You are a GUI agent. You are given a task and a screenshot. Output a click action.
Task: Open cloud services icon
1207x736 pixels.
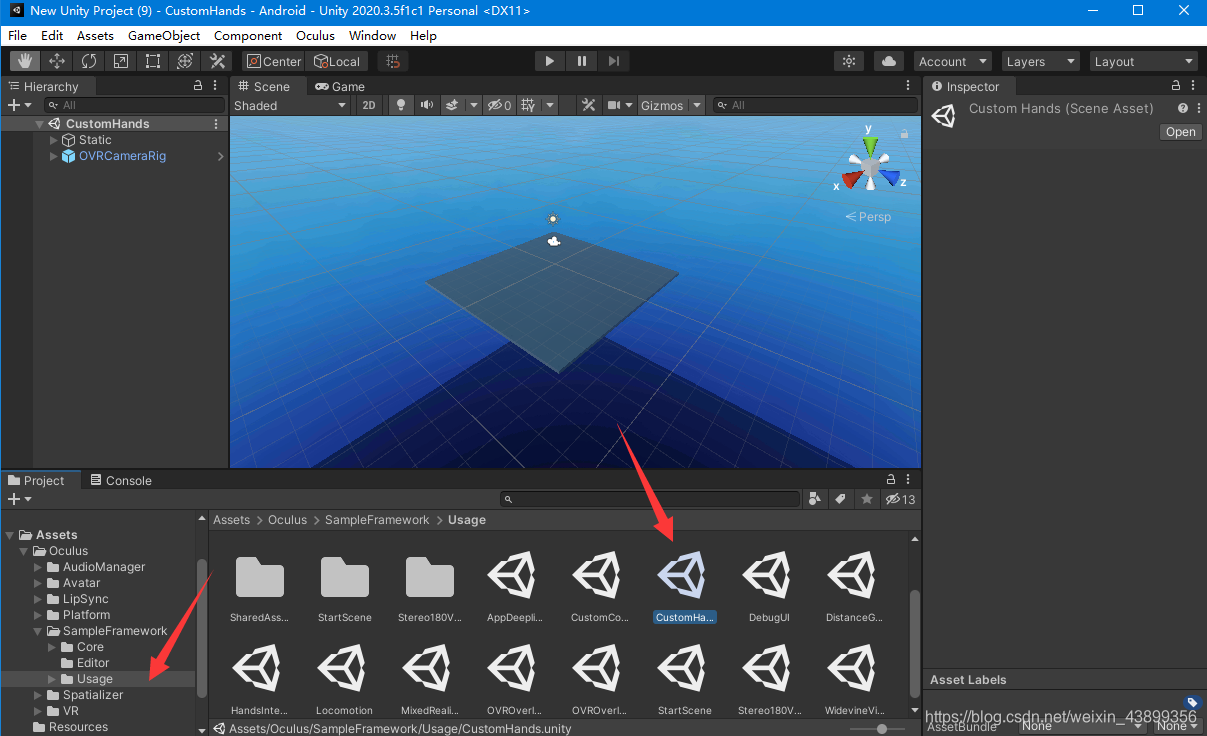(x=889, y=61)
